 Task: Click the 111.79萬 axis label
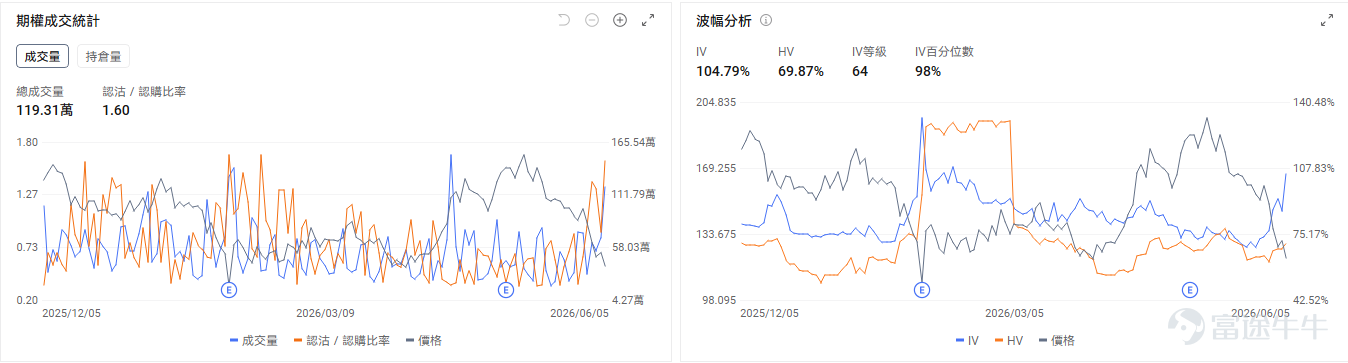coord(633,195)
